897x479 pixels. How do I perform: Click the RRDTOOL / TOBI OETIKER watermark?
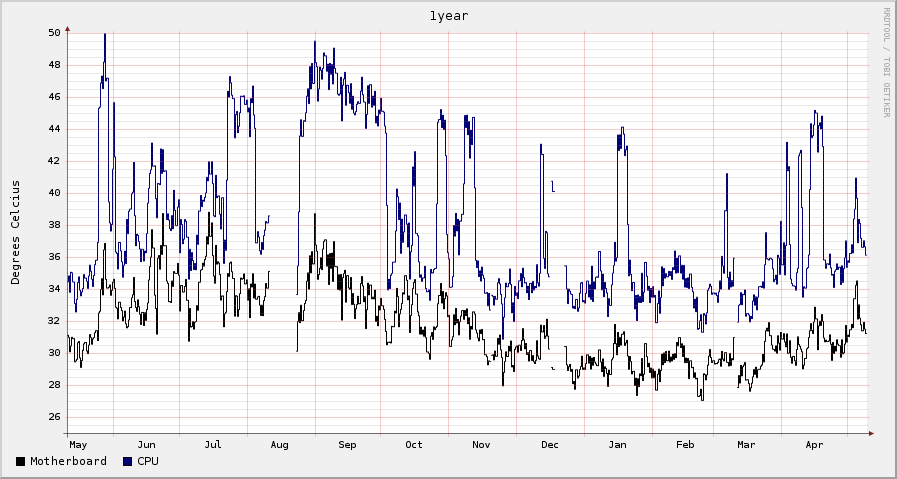tap(886, 62)
